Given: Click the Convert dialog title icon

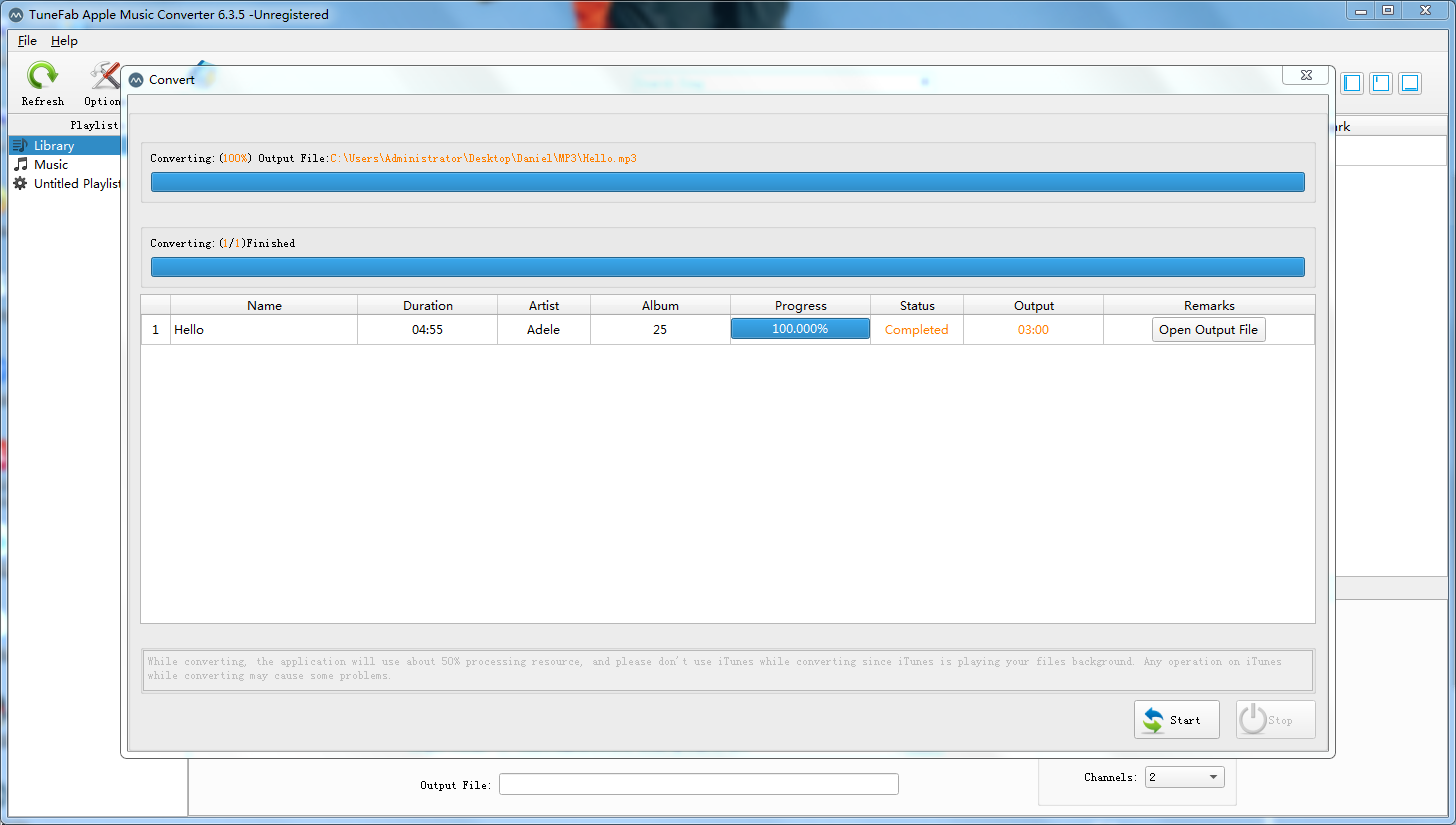Looking at the screenshot, I should coord(137,80).
